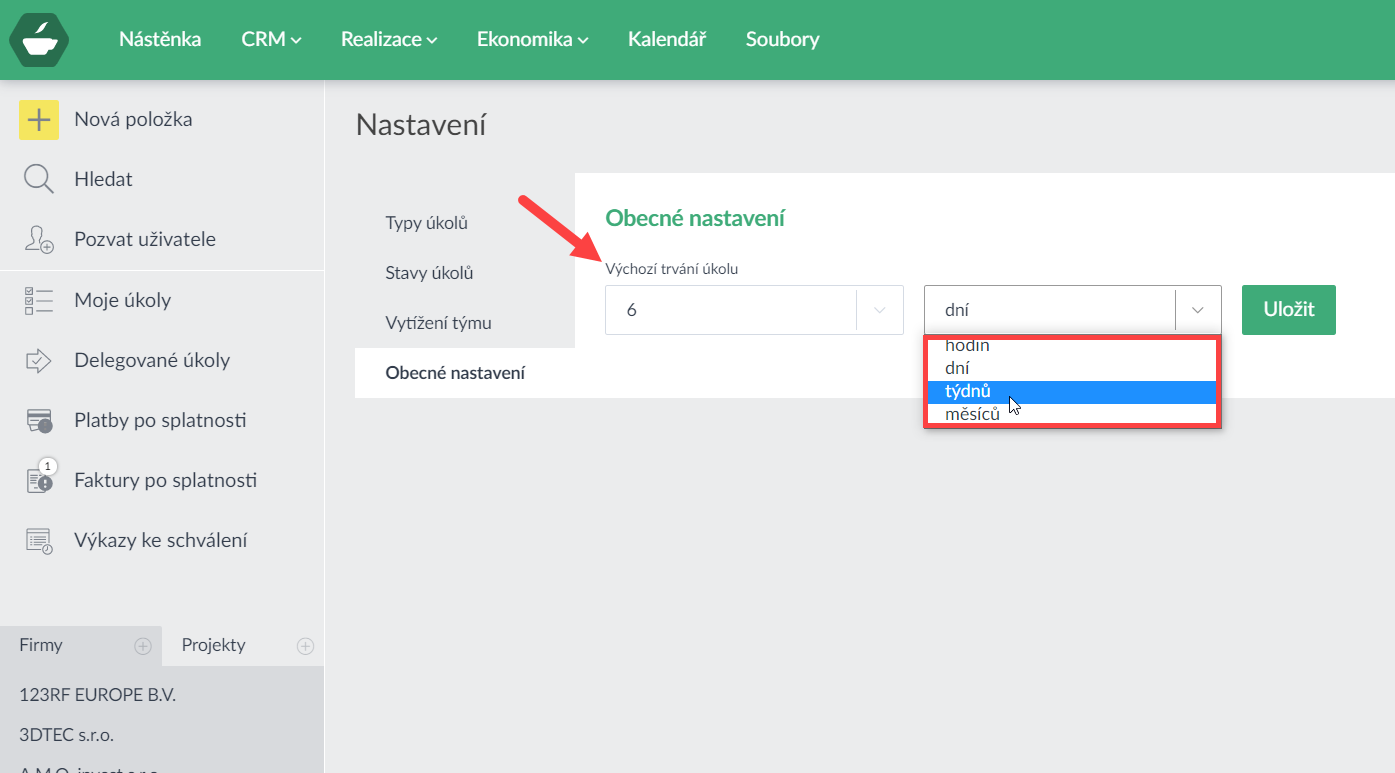
Task: Add a new project with Projekty plus
Action: tap(306, 646)
